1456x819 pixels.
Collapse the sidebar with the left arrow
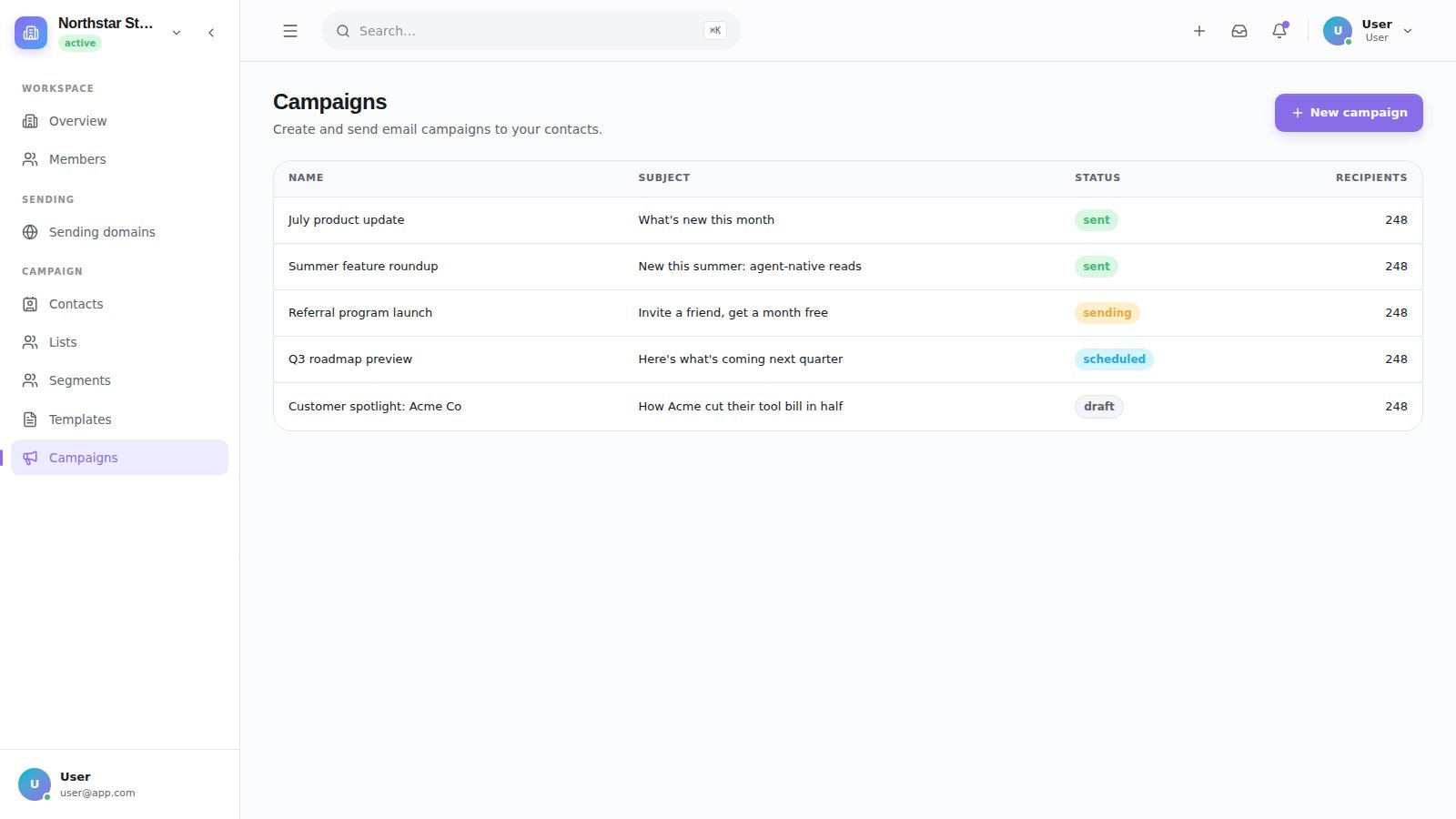point(211,33)
